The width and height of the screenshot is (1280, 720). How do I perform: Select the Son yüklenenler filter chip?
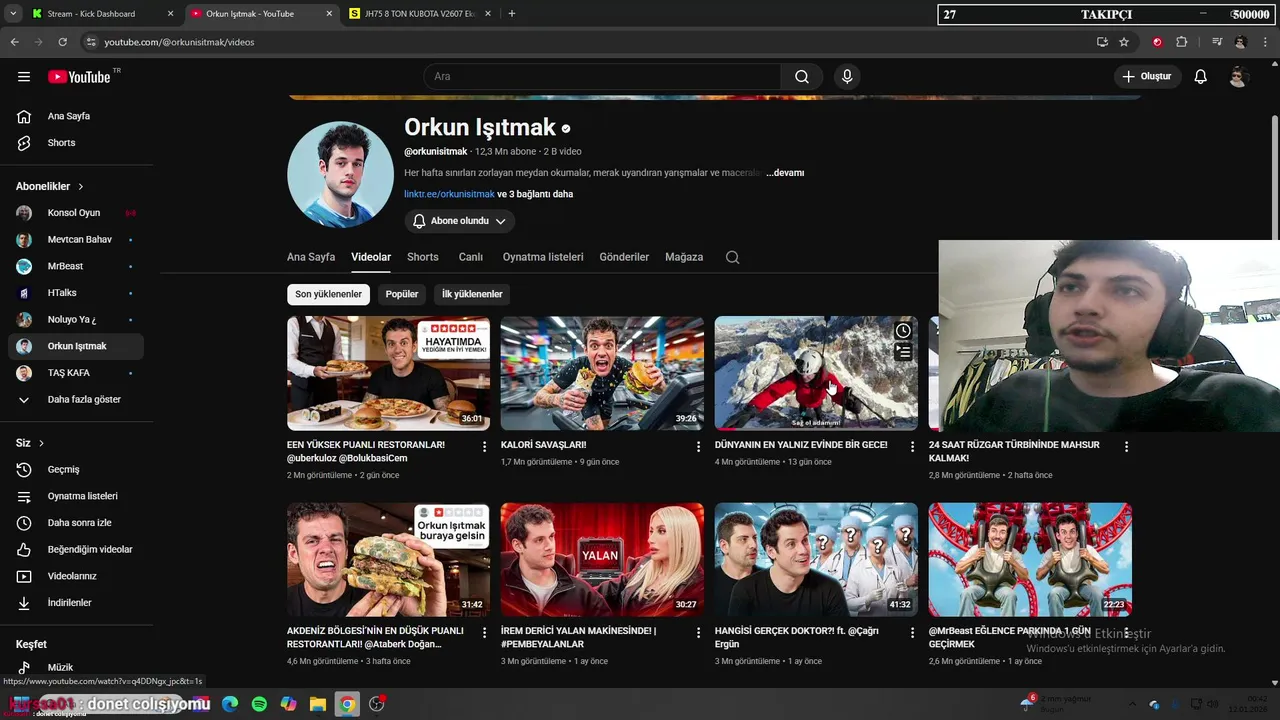pyautogui.click(x=328, y=294)
